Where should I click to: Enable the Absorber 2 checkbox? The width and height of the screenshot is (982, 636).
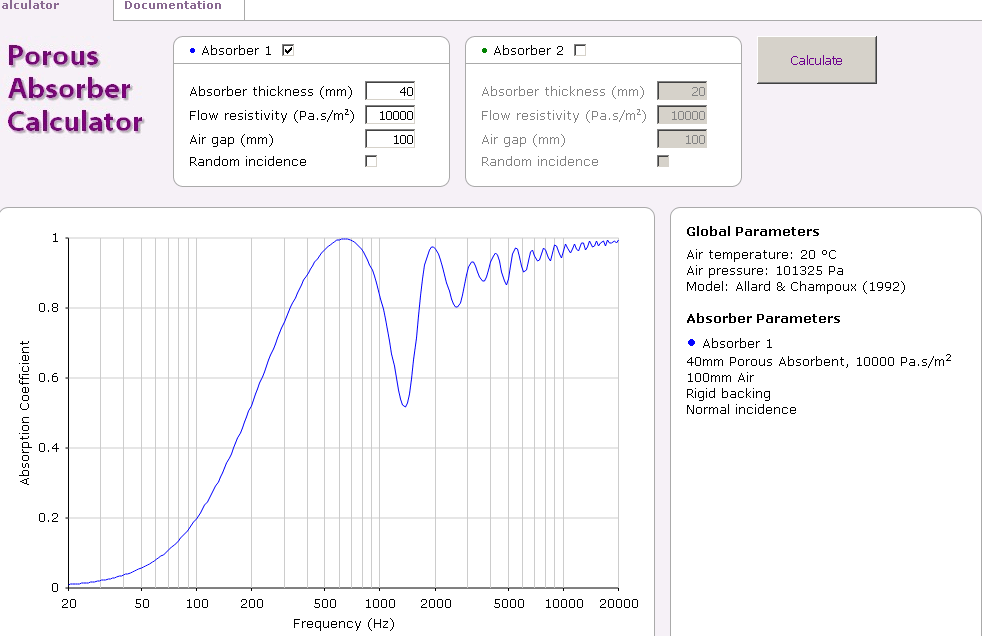click(x=580, y=50)
